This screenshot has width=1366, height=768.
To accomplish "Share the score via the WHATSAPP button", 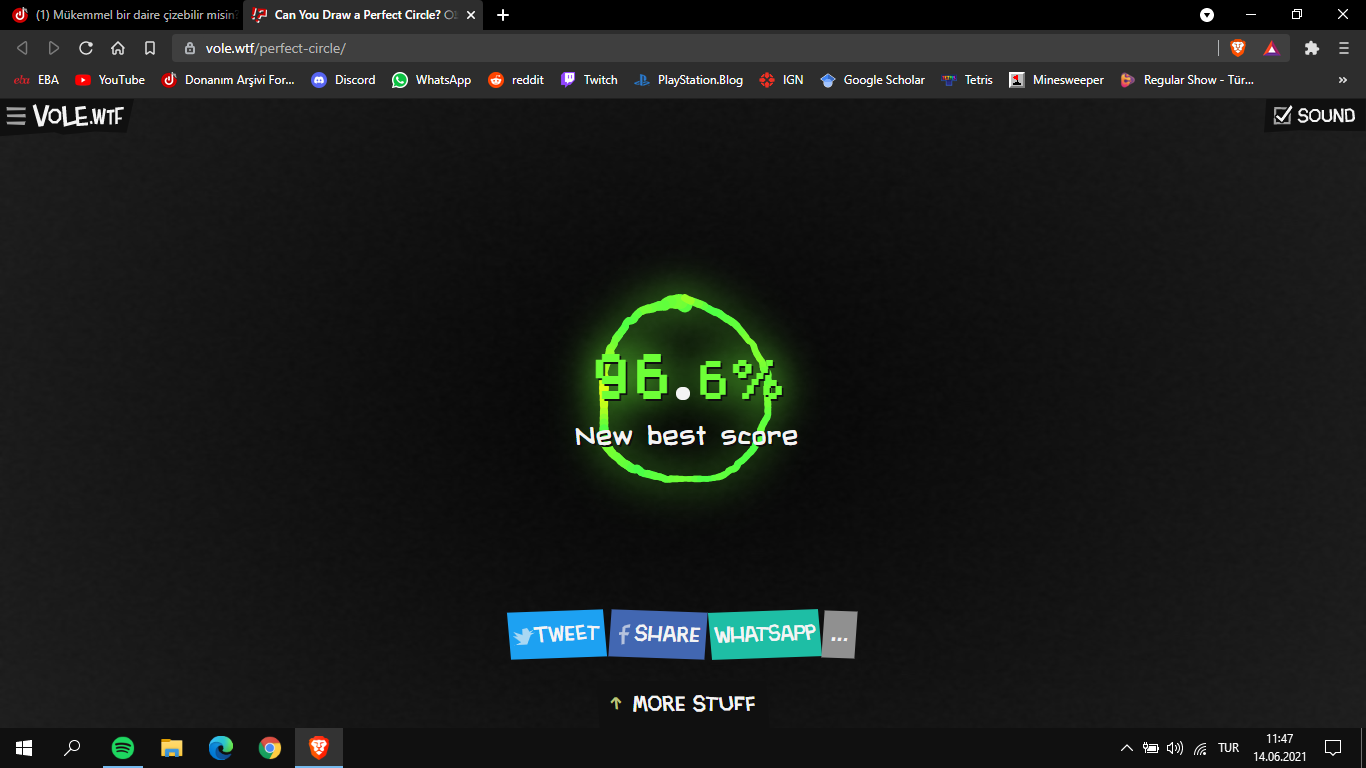I will point(765,634).
